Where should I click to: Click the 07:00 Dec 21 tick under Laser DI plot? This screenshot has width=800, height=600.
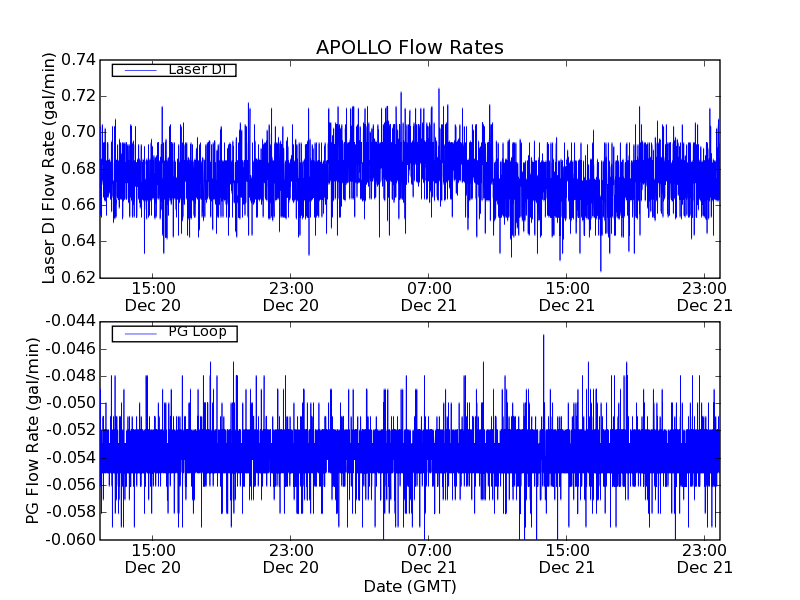[429, 296]
